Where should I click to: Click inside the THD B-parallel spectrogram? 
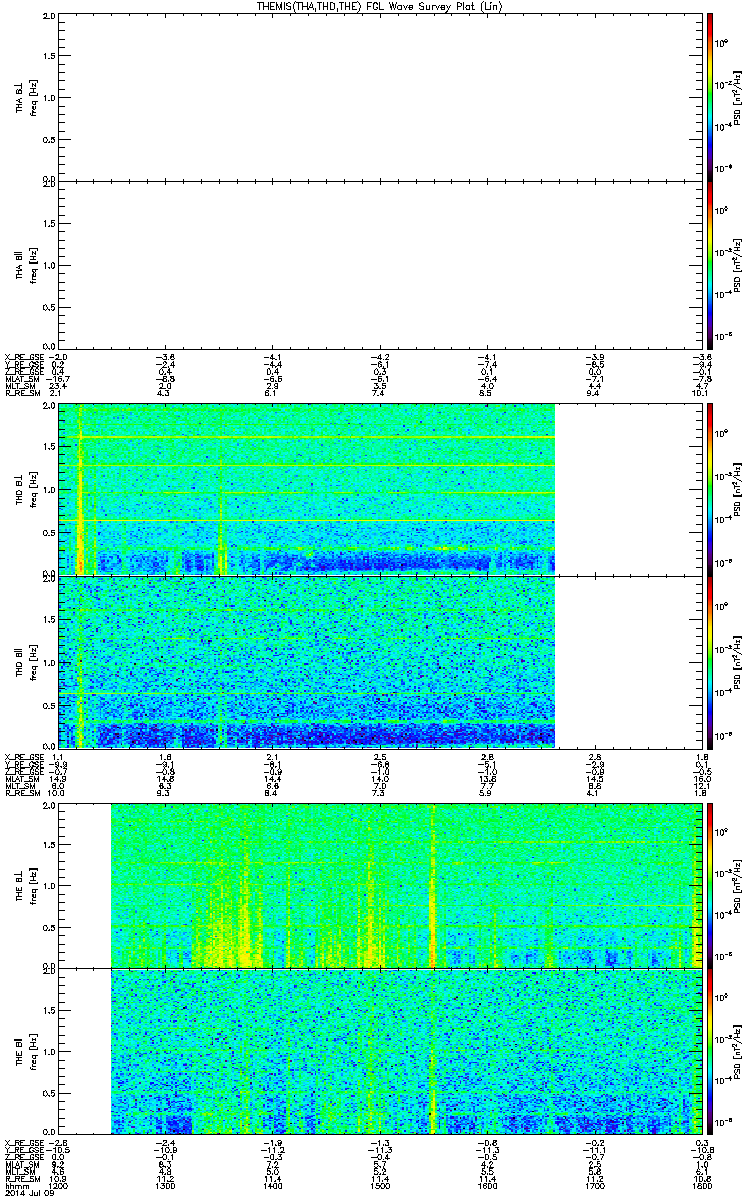307,660
